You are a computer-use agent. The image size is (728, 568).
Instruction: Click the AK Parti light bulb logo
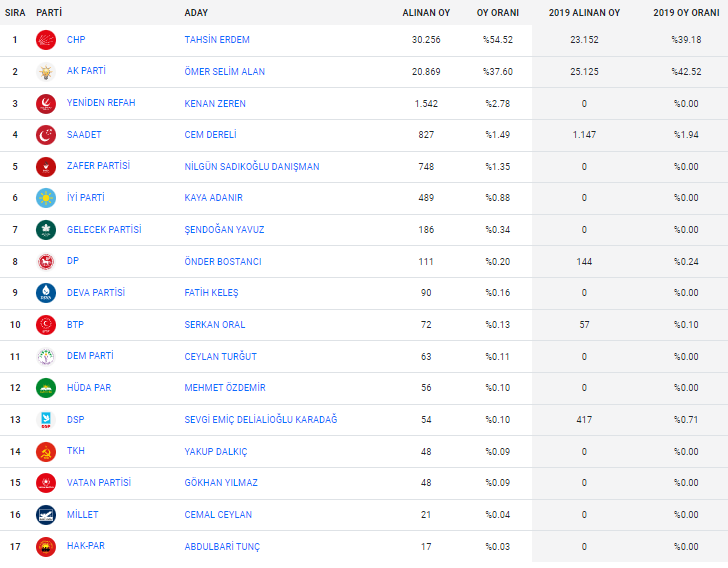46,72
